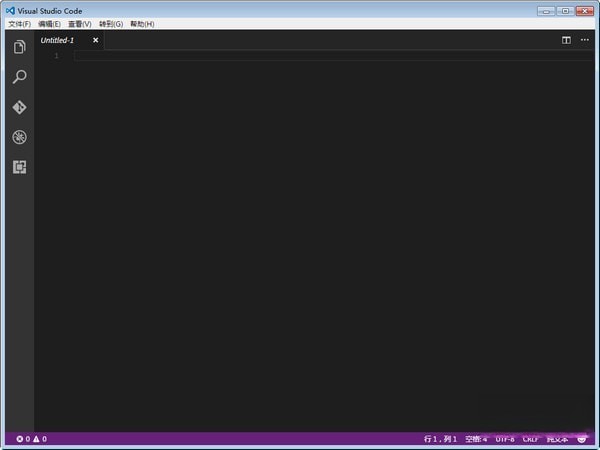Click the 行 1, 列 1 cursor position indicator
The height and width of the screenshot is (450, 600).
pyautogui.click(x=440, y=439)
